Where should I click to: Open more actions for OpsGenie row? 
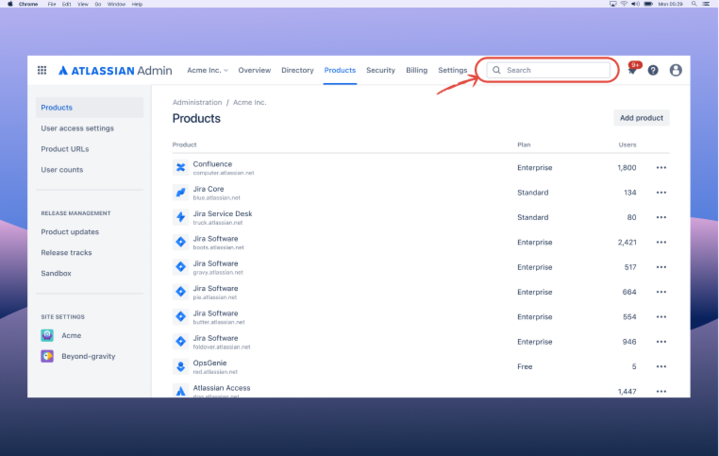661,366
